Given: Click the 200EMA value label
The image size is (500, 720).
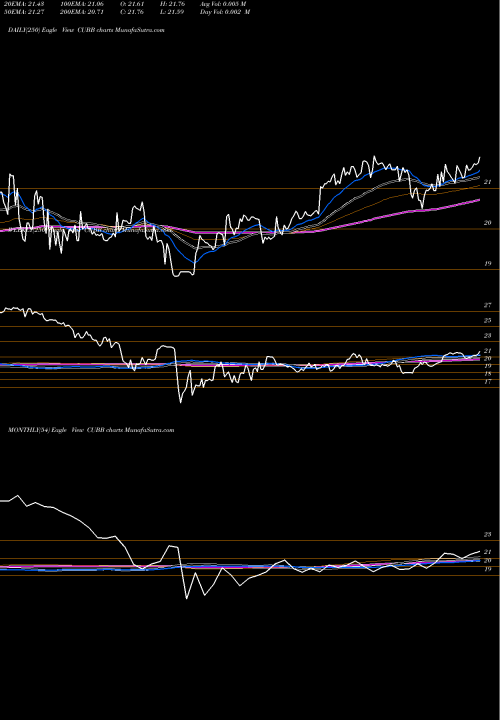Looking at the screenshot, I should (82, 12).
